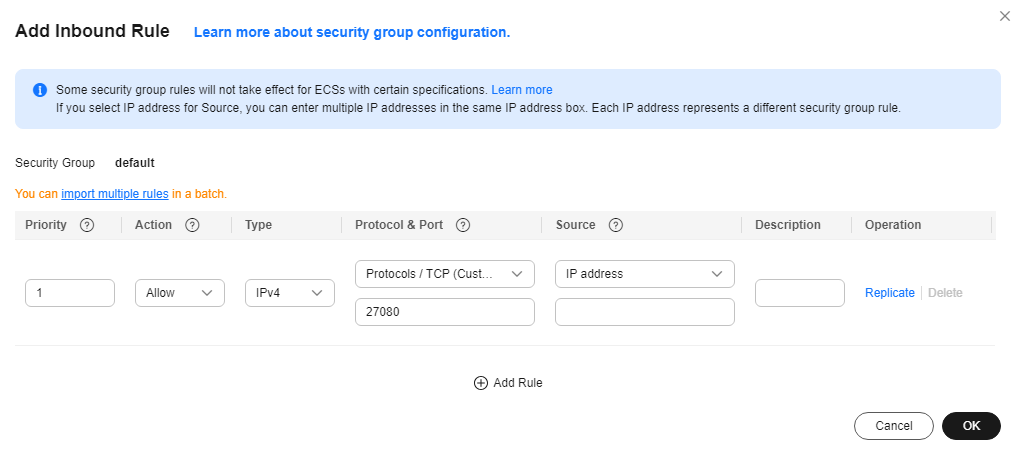Open import multiple rules link
This screenshot has height=454, width=1016.
115,194
